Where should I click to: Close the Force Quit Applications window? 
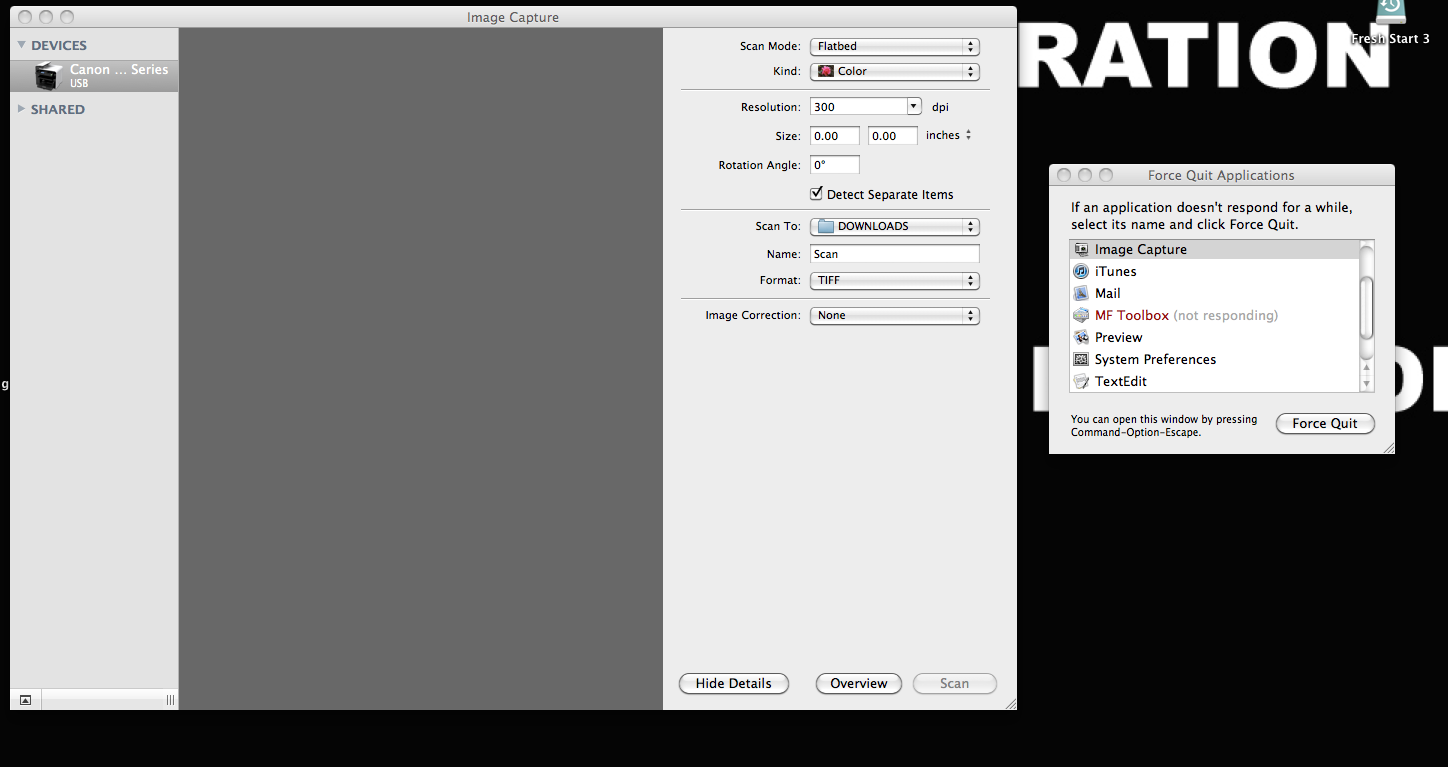pyautogui.click(x=1064, y=175)
